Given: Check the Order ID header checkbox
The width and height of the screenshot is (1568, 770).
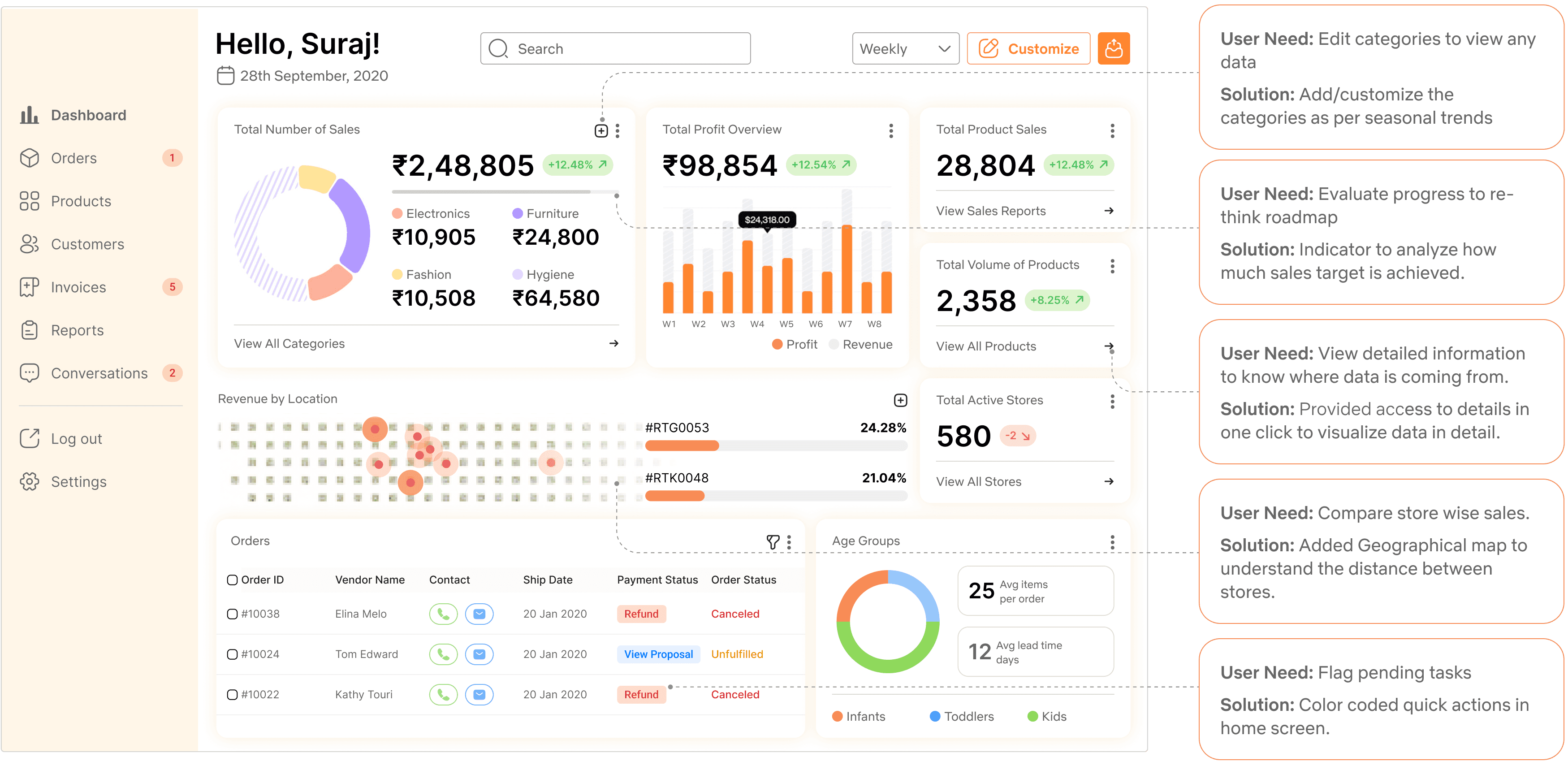Looking at the screenshot, I should point(232,580).
